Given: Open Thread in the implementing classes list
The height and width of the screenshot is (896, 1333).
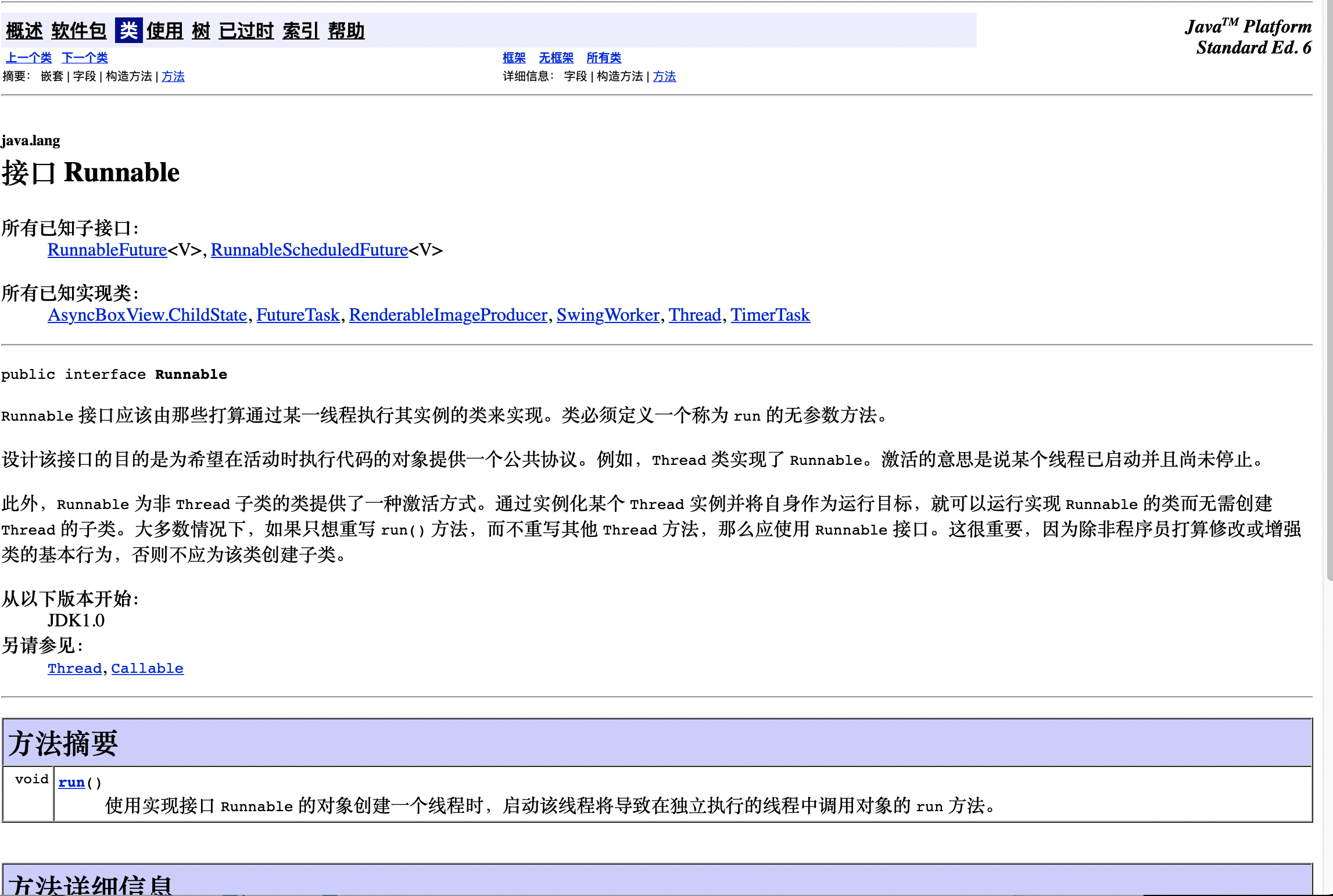Looking at the screenshot, I should coord(695,315).
